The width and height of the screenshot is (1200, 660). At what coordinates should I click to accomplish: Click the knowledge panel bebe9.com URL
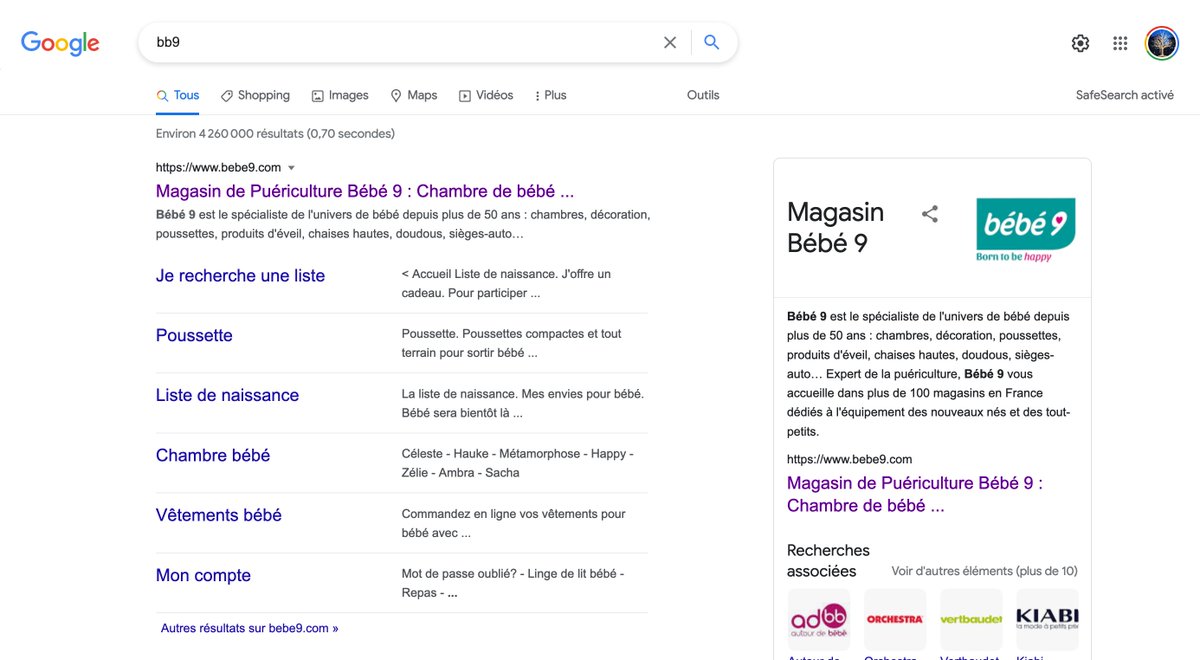coord(849,459)
